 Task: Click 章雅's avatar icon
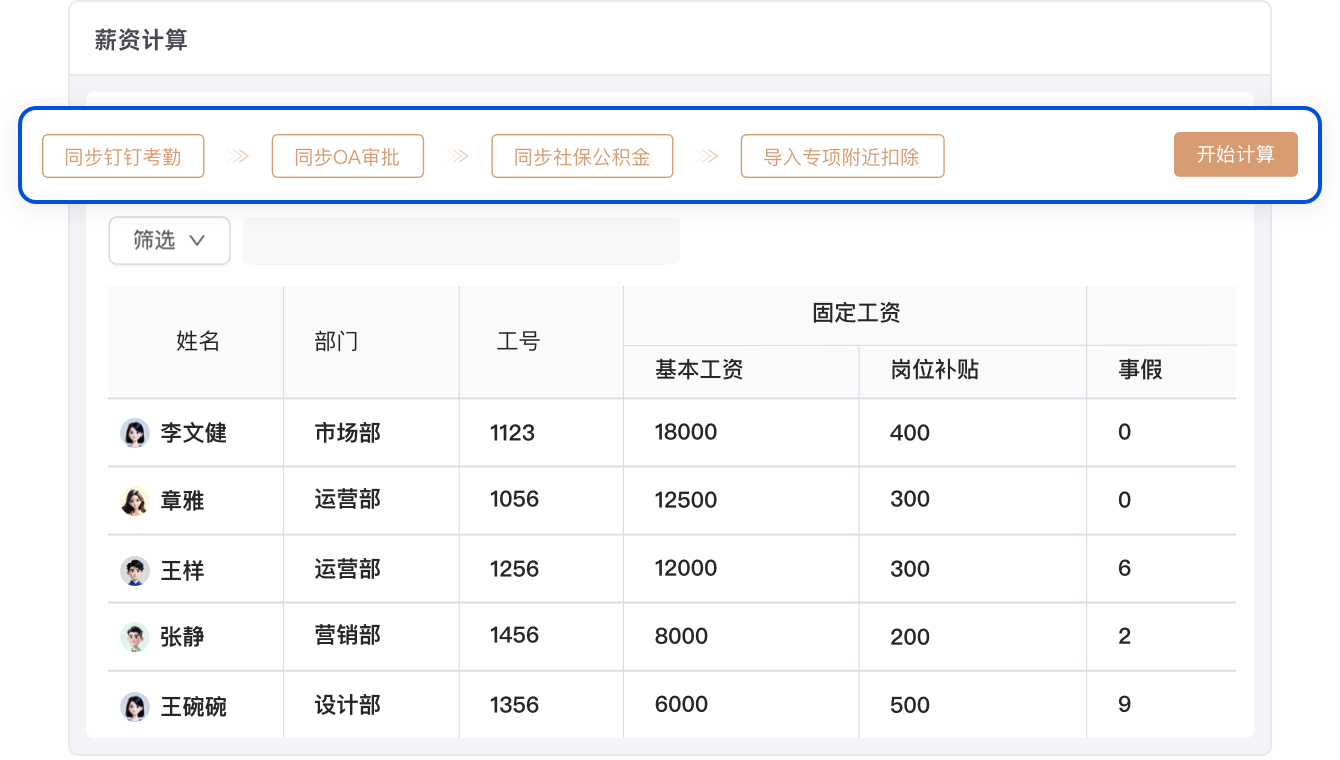pos(134,501)
